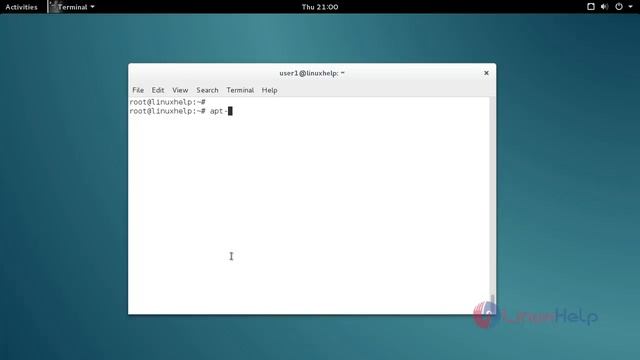Open the Edit menu
Image resolution: width=640 pixels, height=360 pixels.
coord(158,90)
